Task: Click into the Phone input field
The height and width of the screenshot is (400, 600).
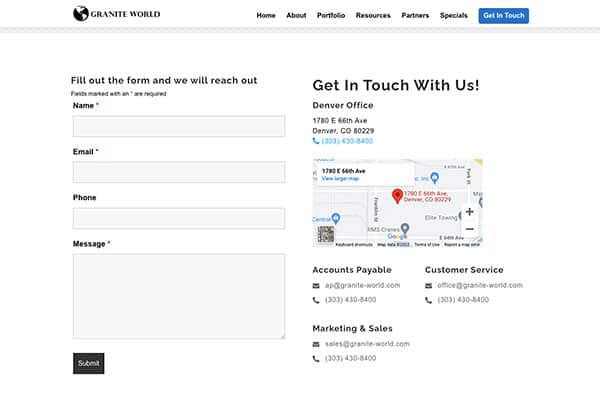Action: point(179,218)
